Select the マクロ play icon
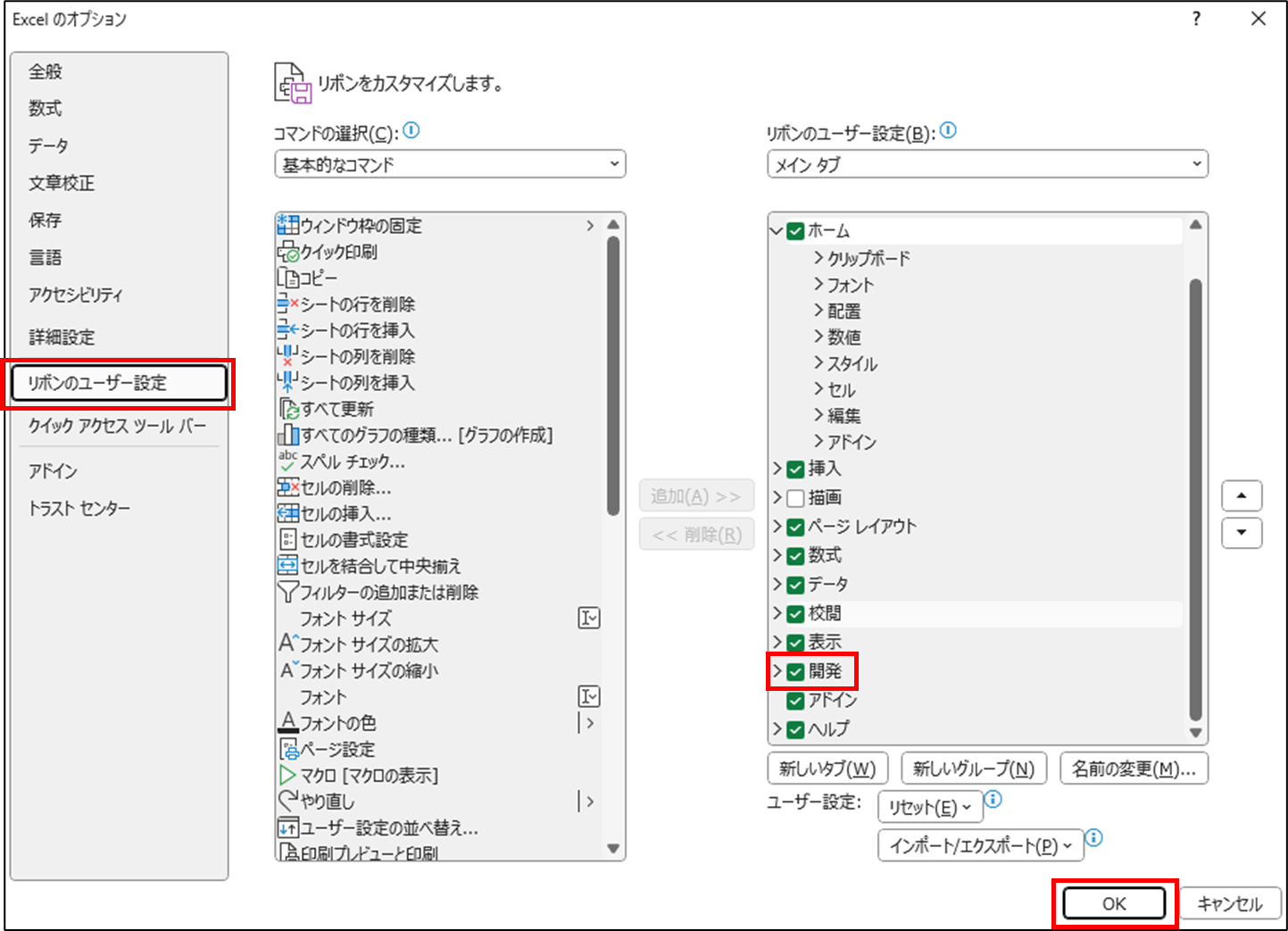1288x931 pixels. (x=287, y=775)
